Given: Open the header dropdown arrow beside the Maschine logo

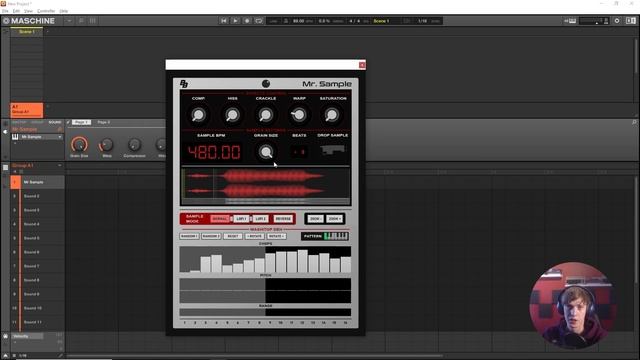Looking at the screenshot, I should 69,21.
